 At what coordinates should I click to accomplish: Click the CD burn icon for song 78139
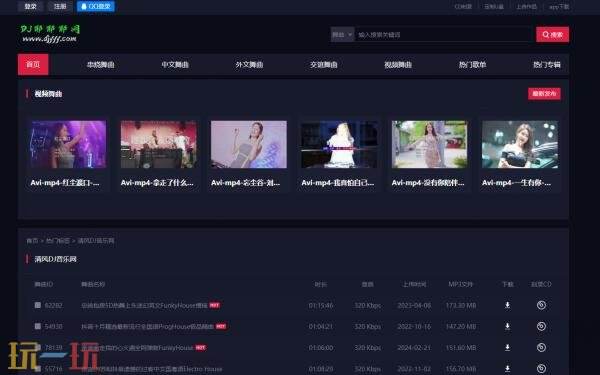click(541, 347)
